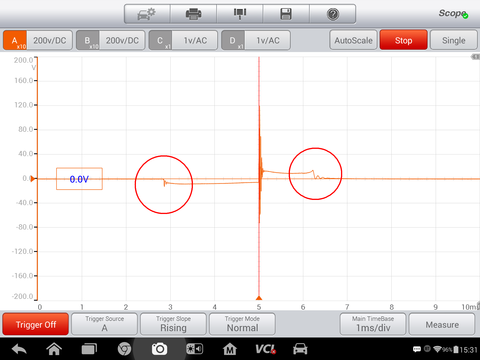Toggle channel D on/off
The height and width of the screenshot is (360, 480).
click(233, 40)
